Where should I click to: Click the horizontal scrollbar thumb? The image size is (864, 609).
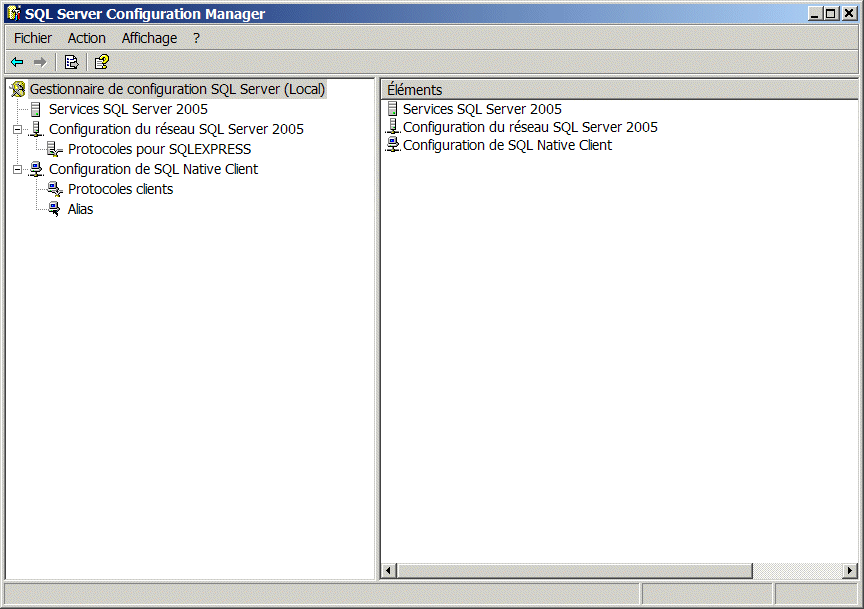click(574, 570)
